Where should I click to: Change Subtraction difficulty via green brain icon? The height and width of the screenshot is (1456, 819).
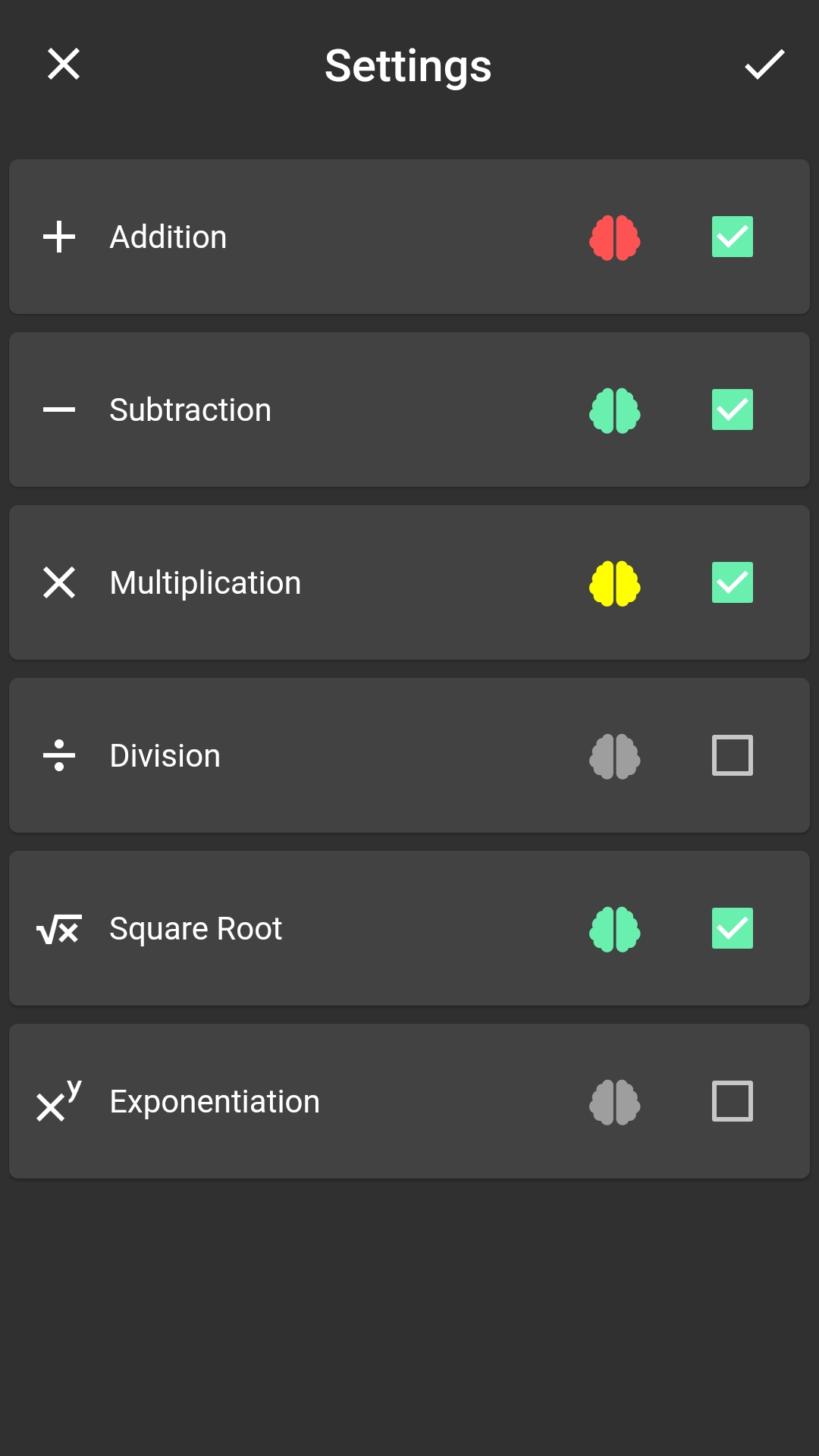point(615,410)
